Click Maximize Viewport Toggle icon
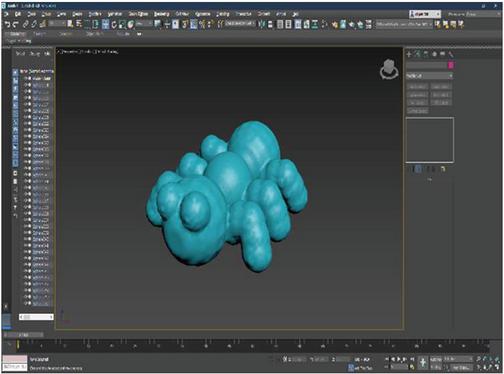The width and height of the screenshot is (504, 374). [x=497, y=367]
